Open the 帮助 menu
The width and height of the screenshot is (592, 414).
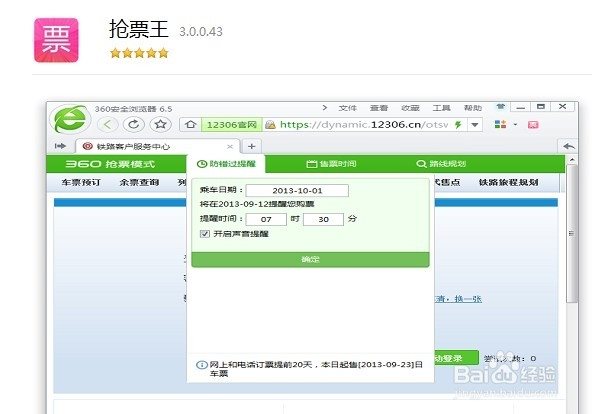point(473,108)
